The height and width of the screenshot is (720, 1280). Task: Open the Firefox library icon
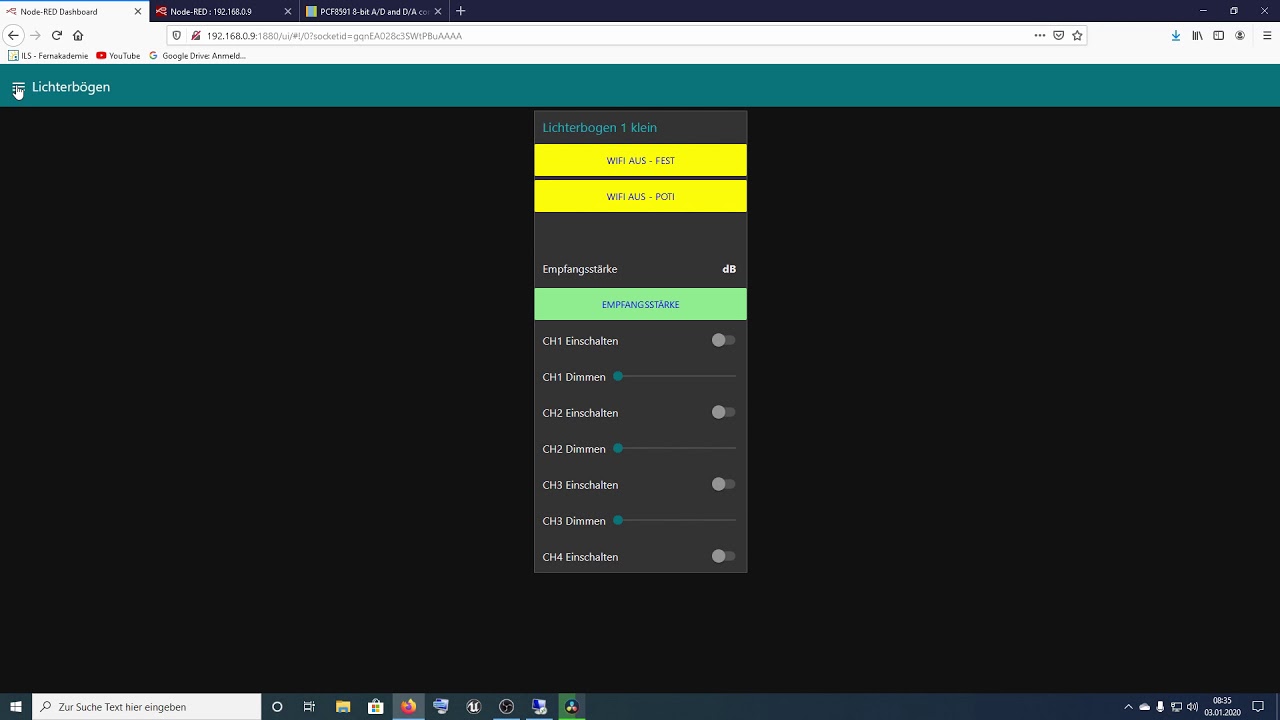pyautogui.click(x=1197, y=35)
